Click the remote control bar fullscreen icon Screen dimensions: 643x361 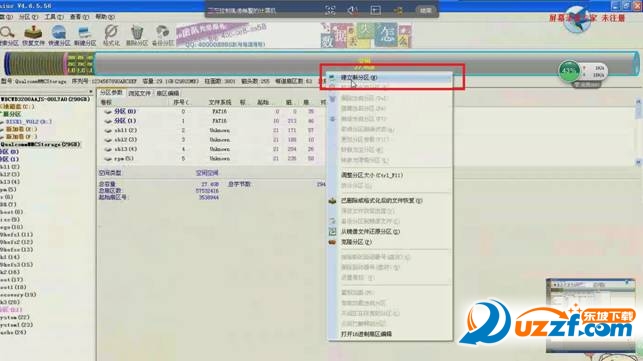330,10
